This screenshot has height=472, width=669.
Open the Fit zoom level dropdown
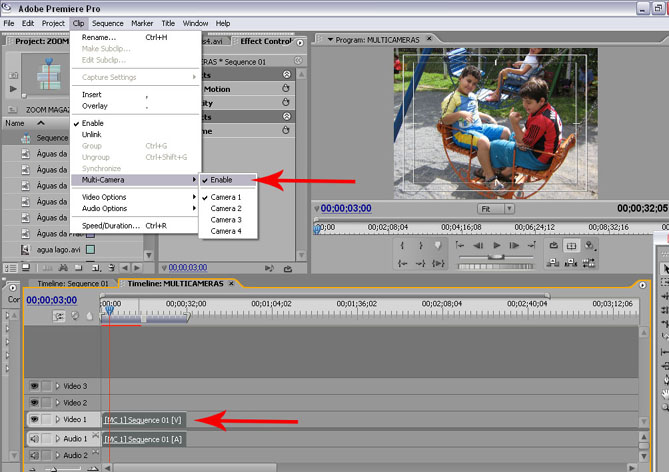tap(497, 210)
